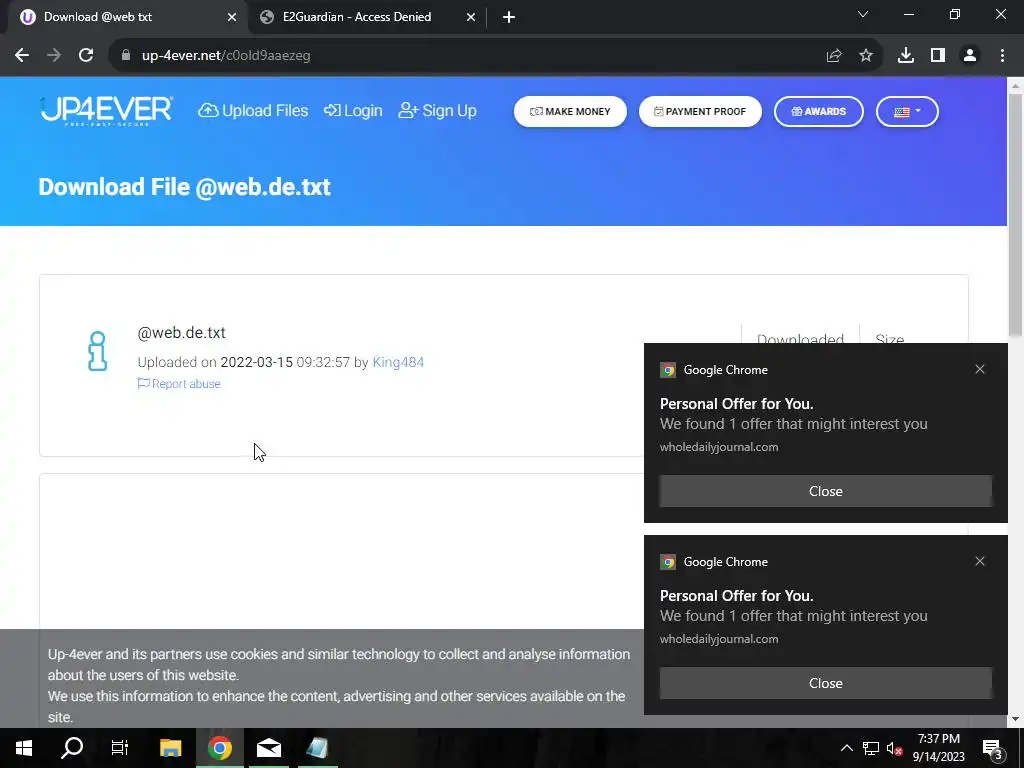Screen dimensions: 1024x768
Task: Open Chrome three-dot menu
Action: tap(1002, 56)
